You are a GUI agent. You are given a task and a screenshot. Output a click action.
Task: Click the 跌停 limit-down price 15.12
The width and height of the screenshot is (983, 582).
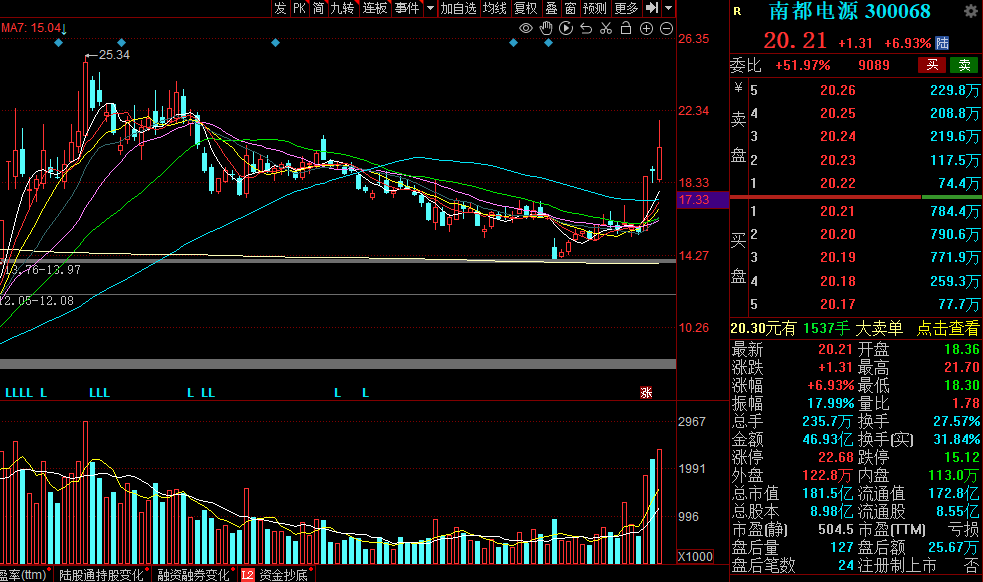962,457
